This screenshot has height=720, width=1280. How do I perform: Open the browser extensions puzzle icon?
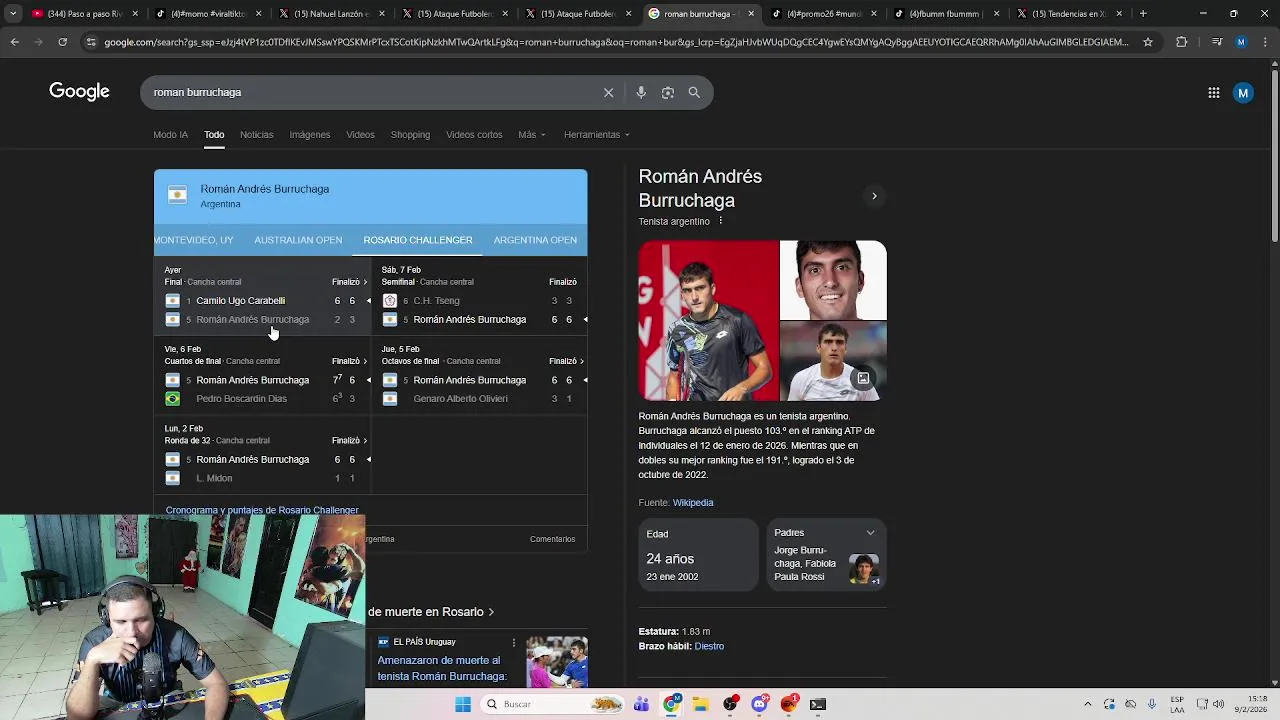pos(1182,42)
